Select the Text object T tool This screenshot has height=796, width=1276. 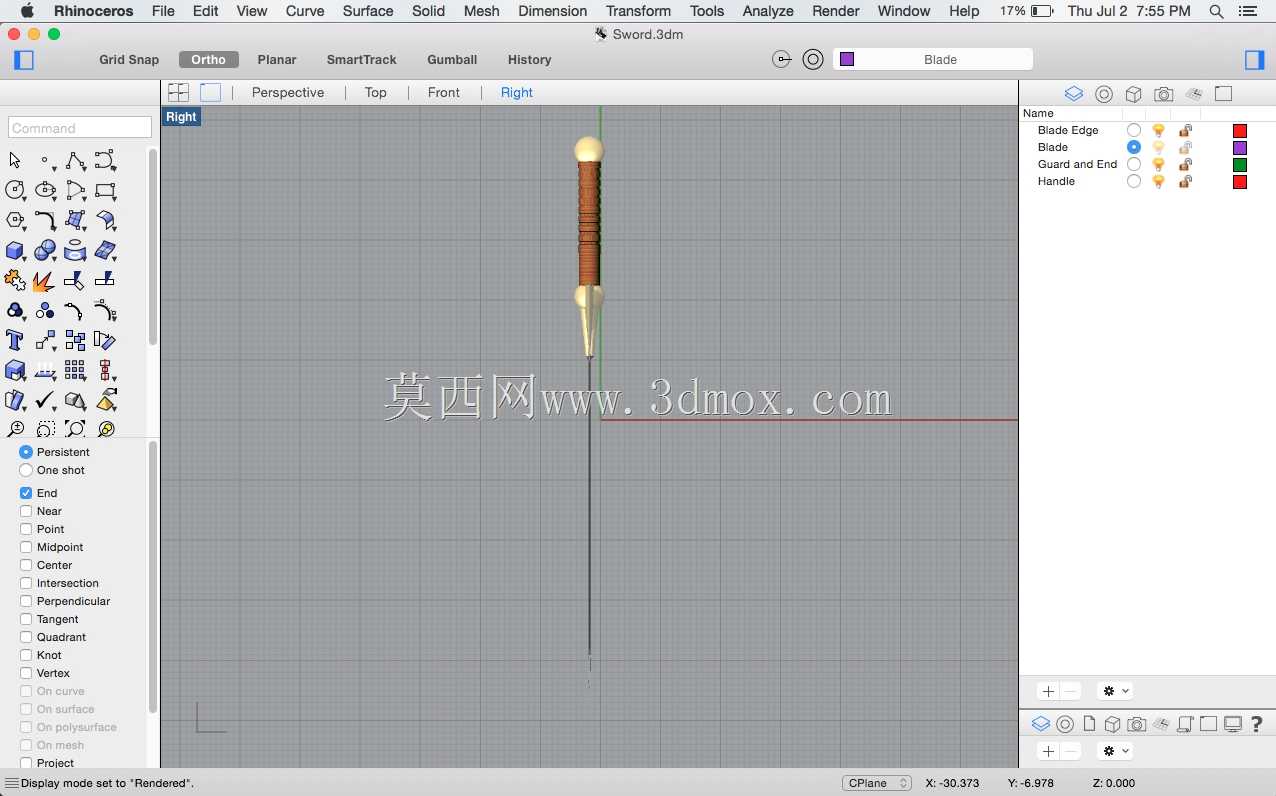pyautogui.click(x=15, y=340)
